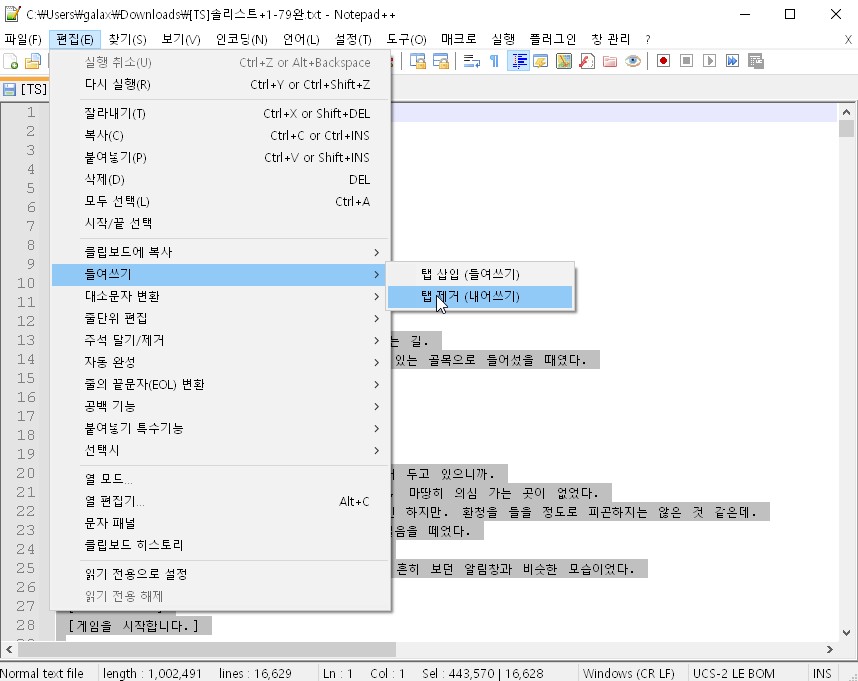This screenshot has height=681, width=858.
Task: Click the New file toolbar icon
Action: point(10,61)
